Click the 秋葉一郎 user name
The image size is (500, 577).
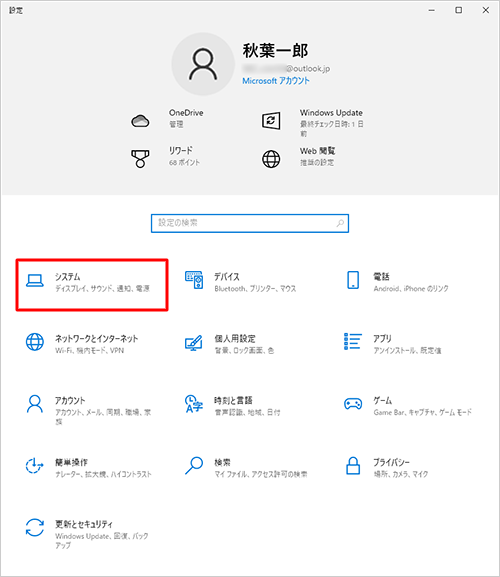click(x=275, y=50)
